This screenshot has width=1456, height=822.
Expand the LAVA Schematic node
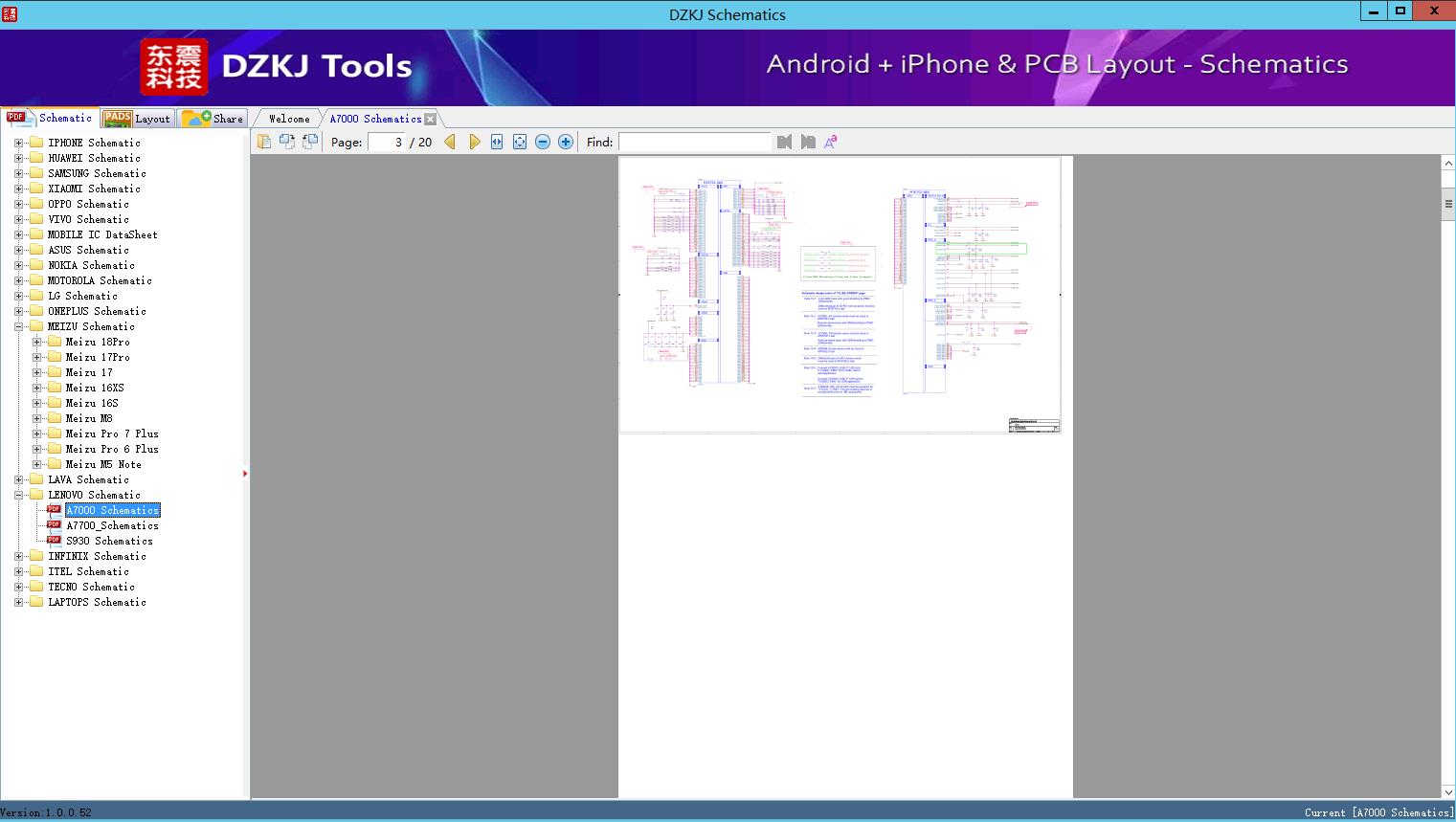18,479
